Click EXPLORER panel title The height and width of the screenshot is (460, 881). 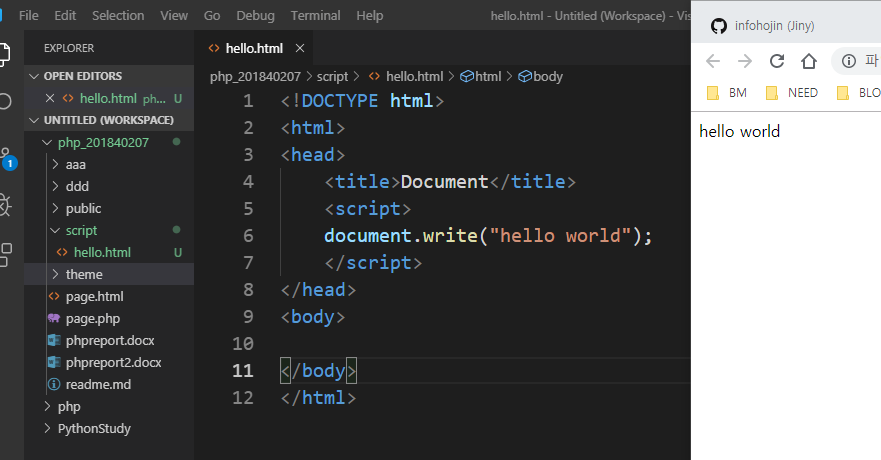(x=69, y=48)
